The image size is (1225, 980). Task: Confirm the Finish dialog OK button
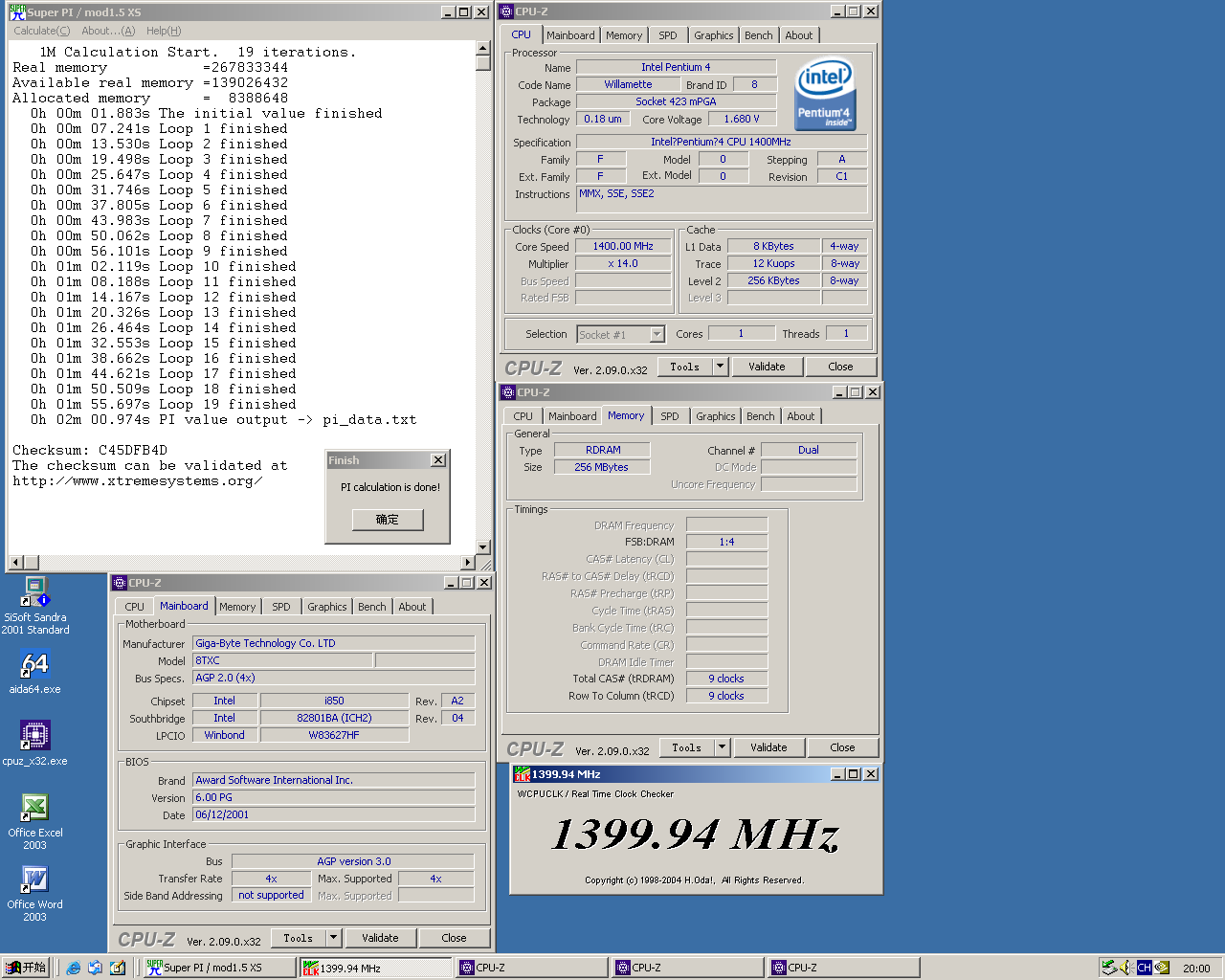(388, 520)
